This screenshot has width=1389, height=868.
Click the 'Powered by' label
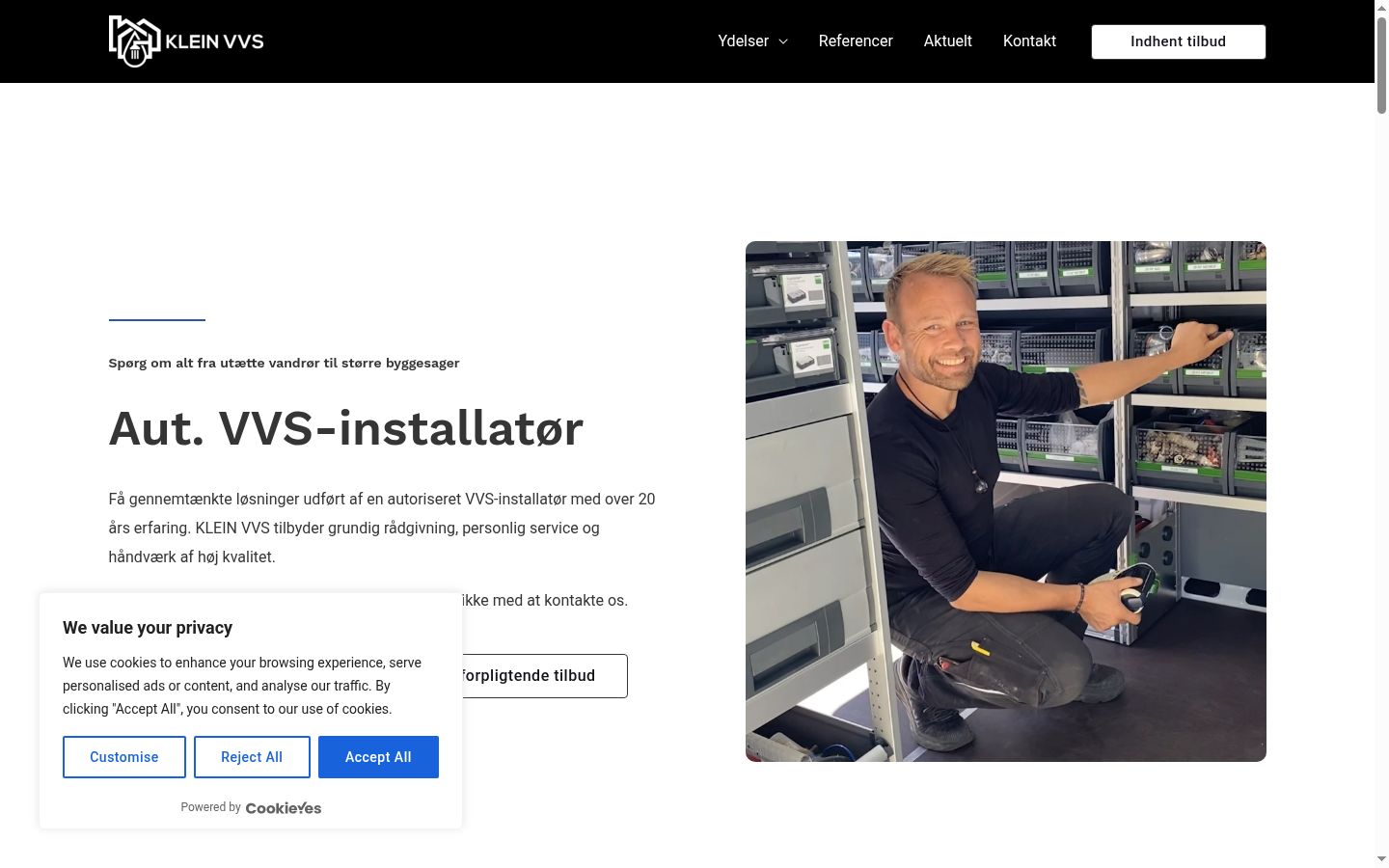tap(210, 807)
